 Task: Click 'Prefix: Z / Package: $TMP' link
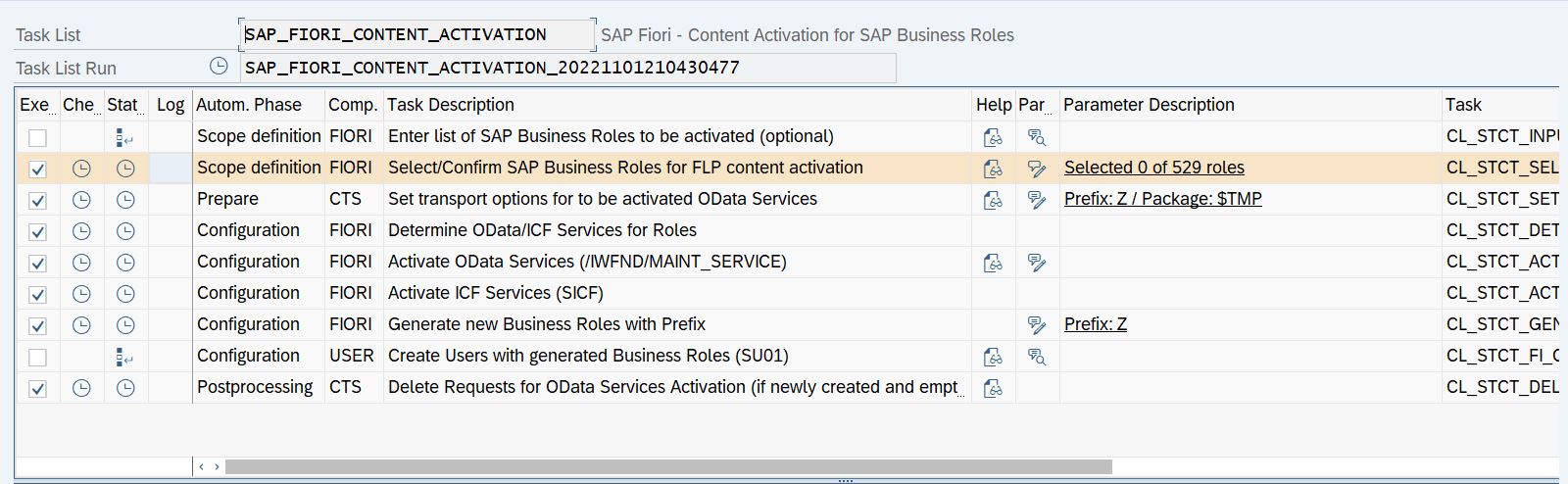tap(1162, 199)
